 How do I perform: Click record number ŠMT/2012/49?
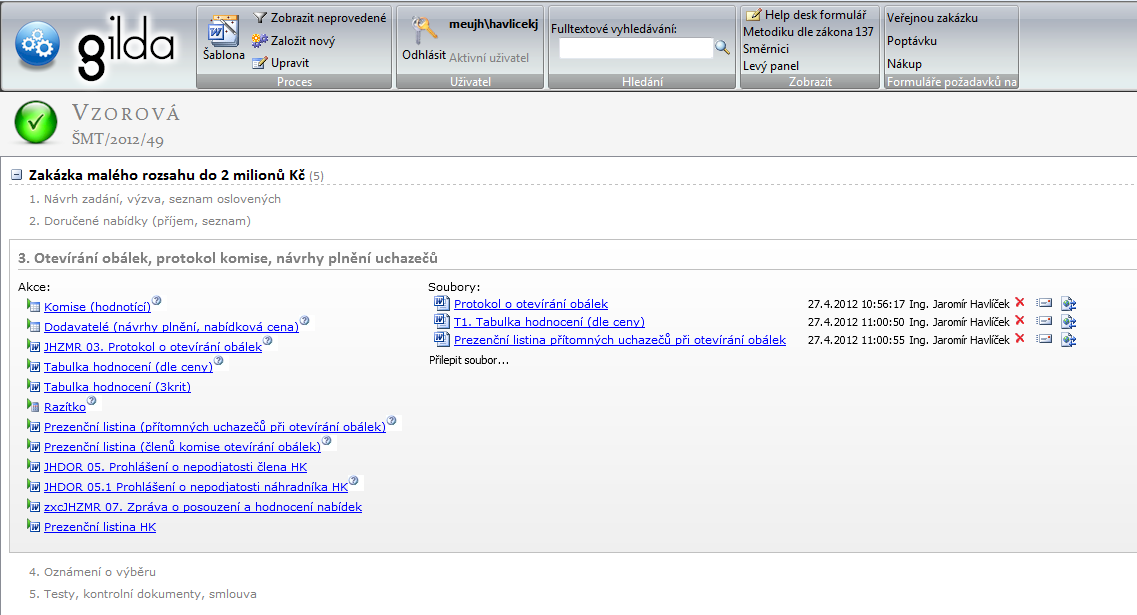(x=117, y=139)
